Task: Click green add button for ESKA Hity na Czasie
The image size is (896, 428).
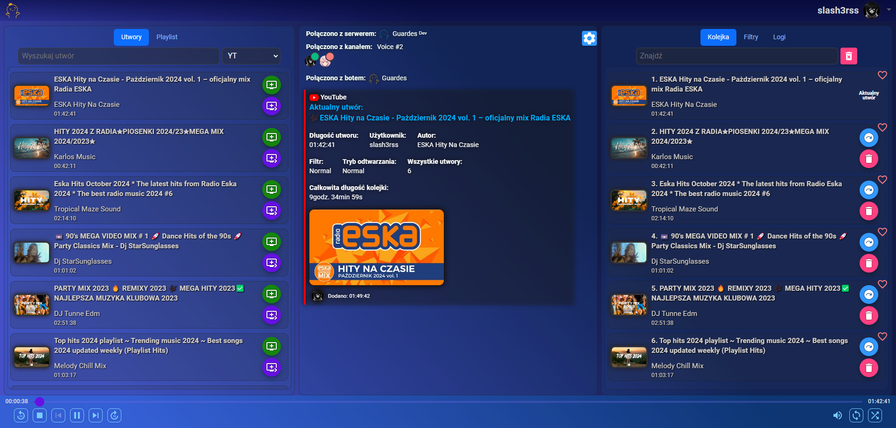Action: coord(271,85)
